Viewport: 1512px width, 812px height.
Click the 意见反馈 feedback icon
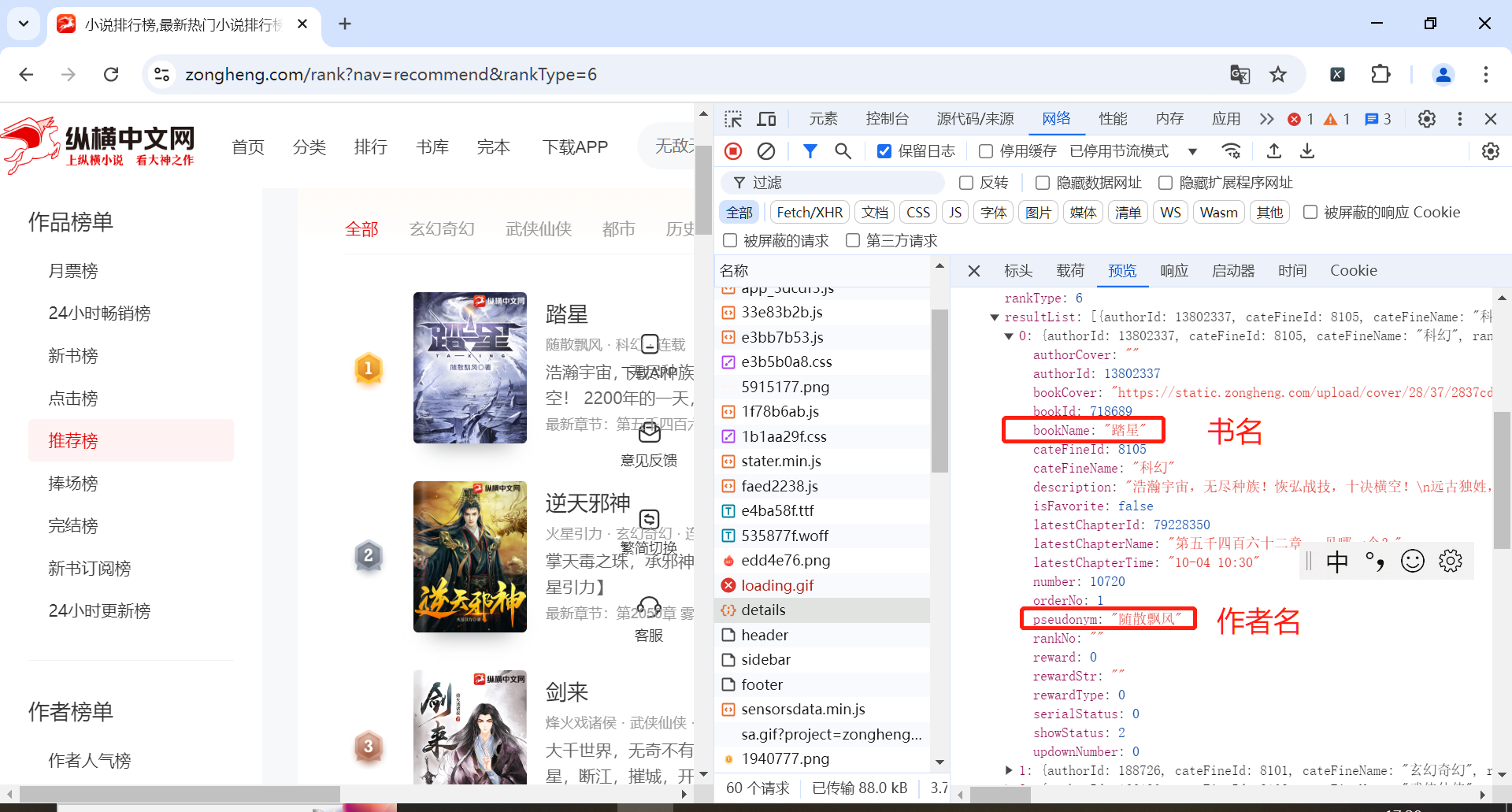click(x=650, y=432)
